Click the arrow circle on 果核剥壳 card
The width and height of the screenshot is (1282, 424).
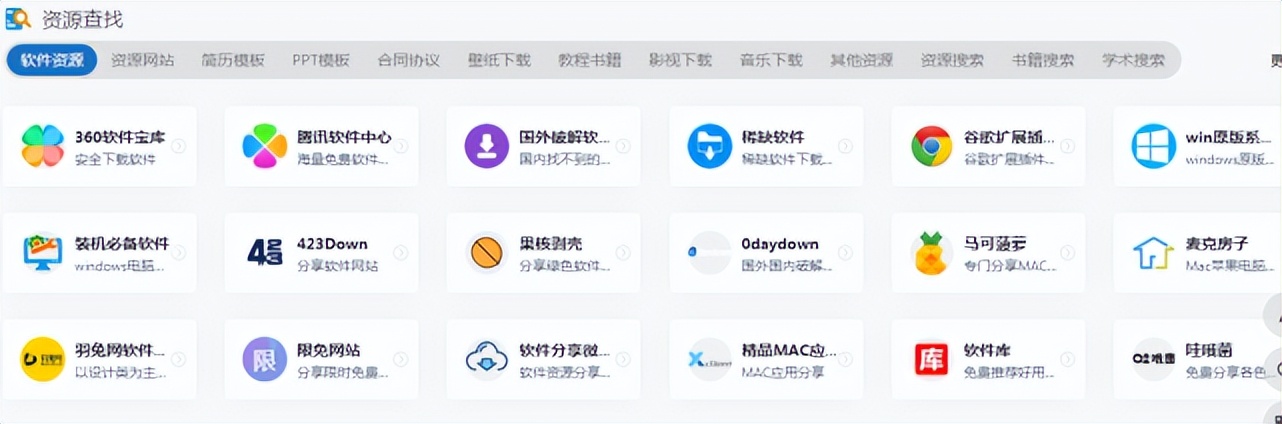[623, 253]
